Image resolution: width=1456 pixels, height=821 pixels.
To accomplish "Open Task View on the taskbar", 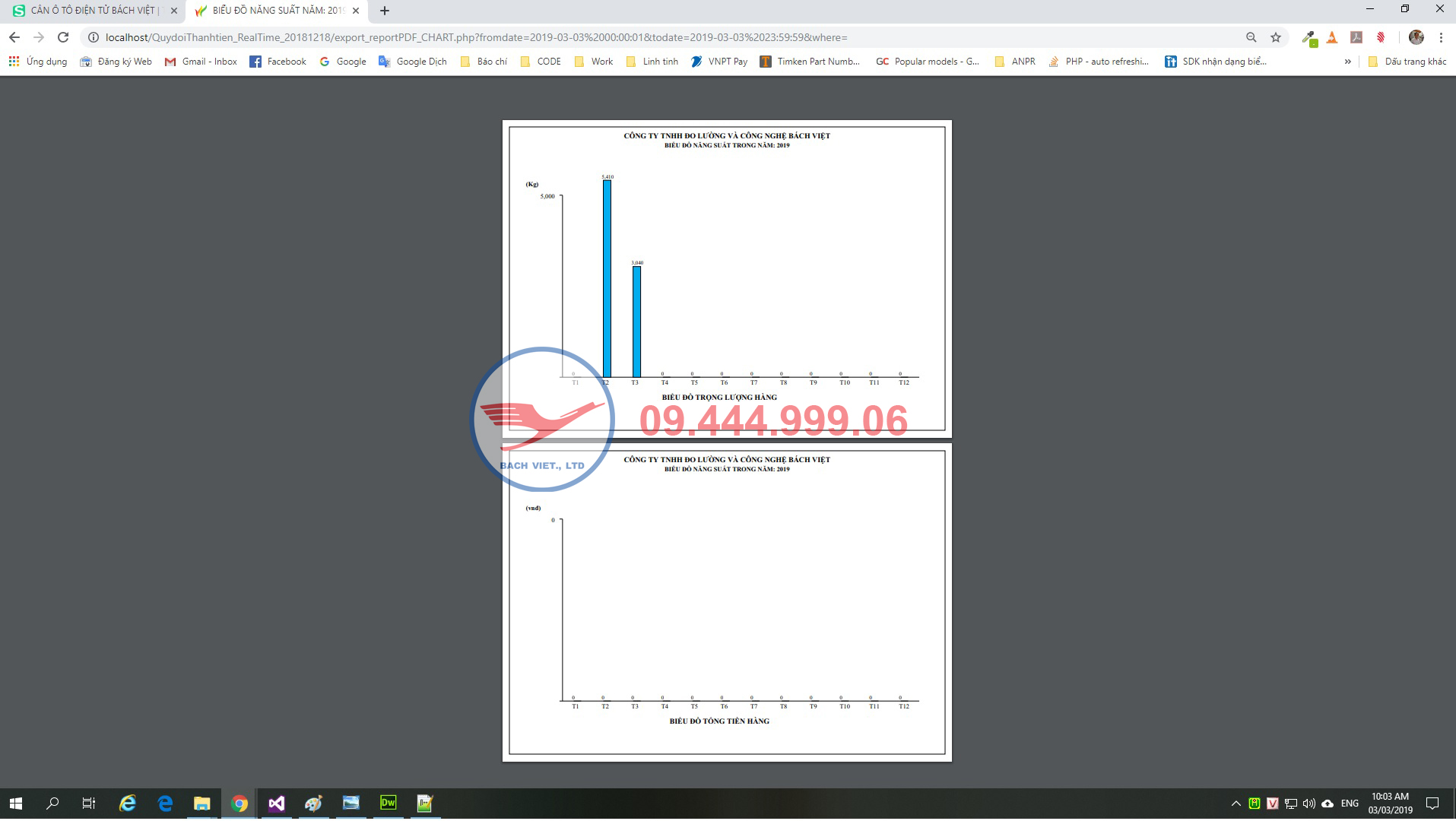I will (x=89, y=804).
